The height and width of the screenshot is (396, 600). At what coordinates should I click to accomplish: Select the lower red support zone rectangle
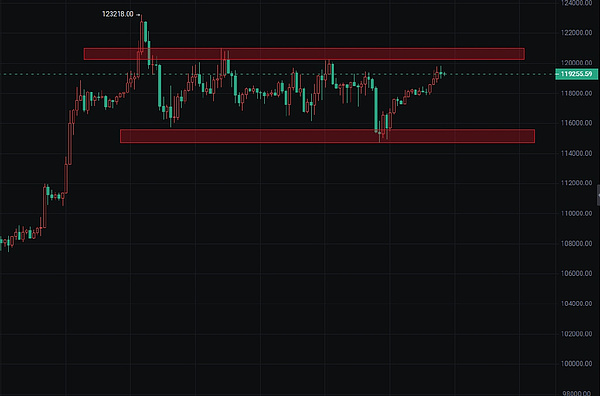(x=328, y=136)
